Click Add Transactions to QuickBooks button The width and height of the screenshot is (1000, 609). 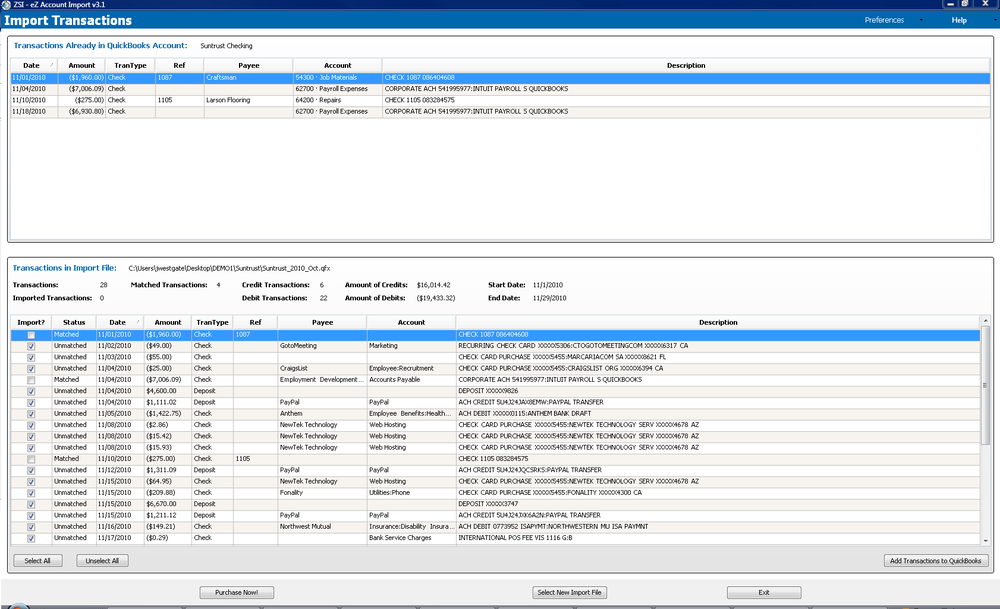pyautogui.click(x=937, y=561)
